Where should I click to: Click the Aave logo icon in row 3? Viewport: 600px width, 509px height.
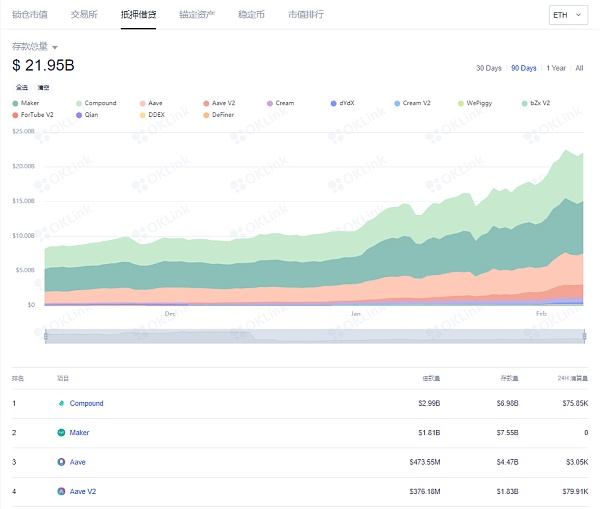(61, 462)
